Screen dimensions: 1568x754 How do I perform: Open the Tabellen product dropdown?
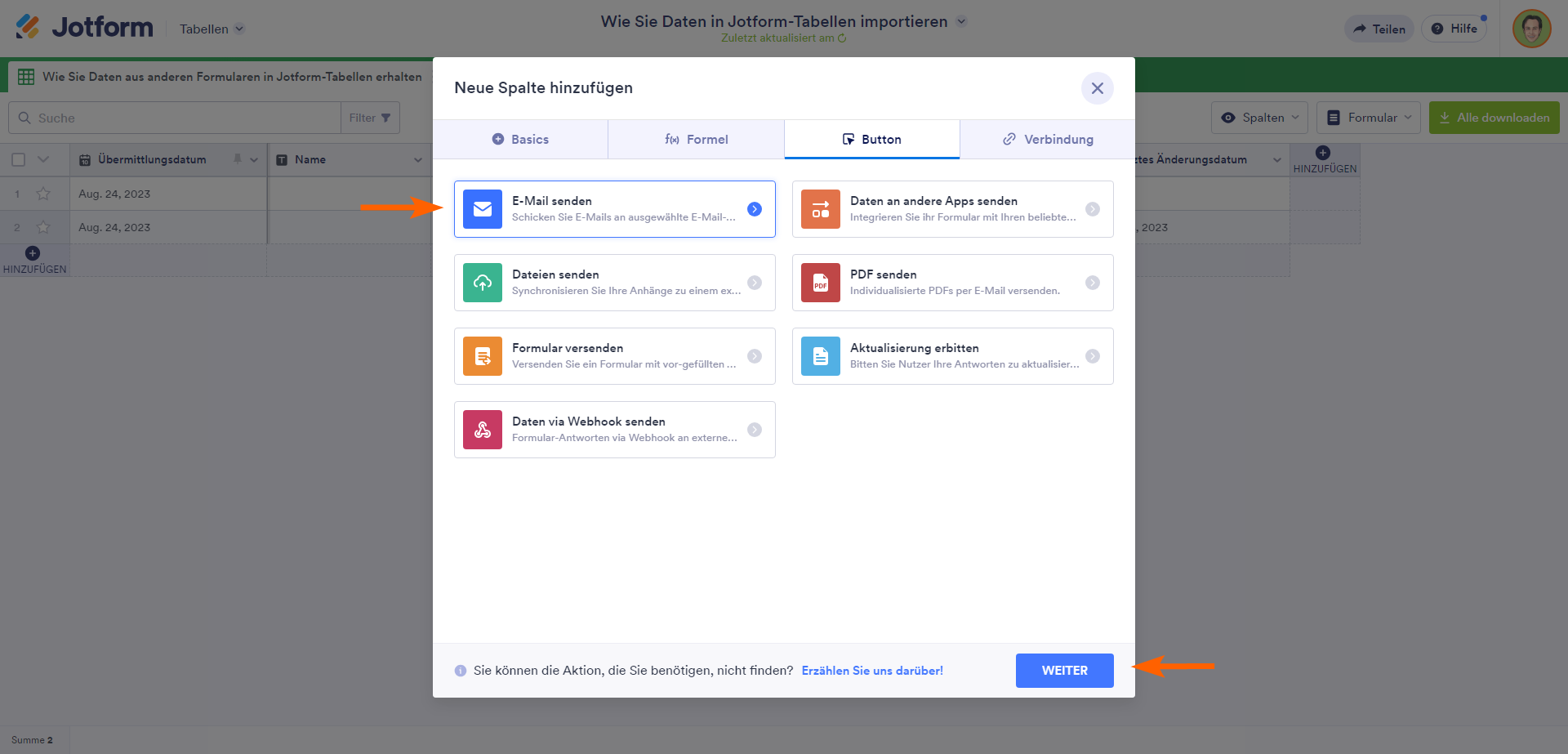click(x=212, y=29)
